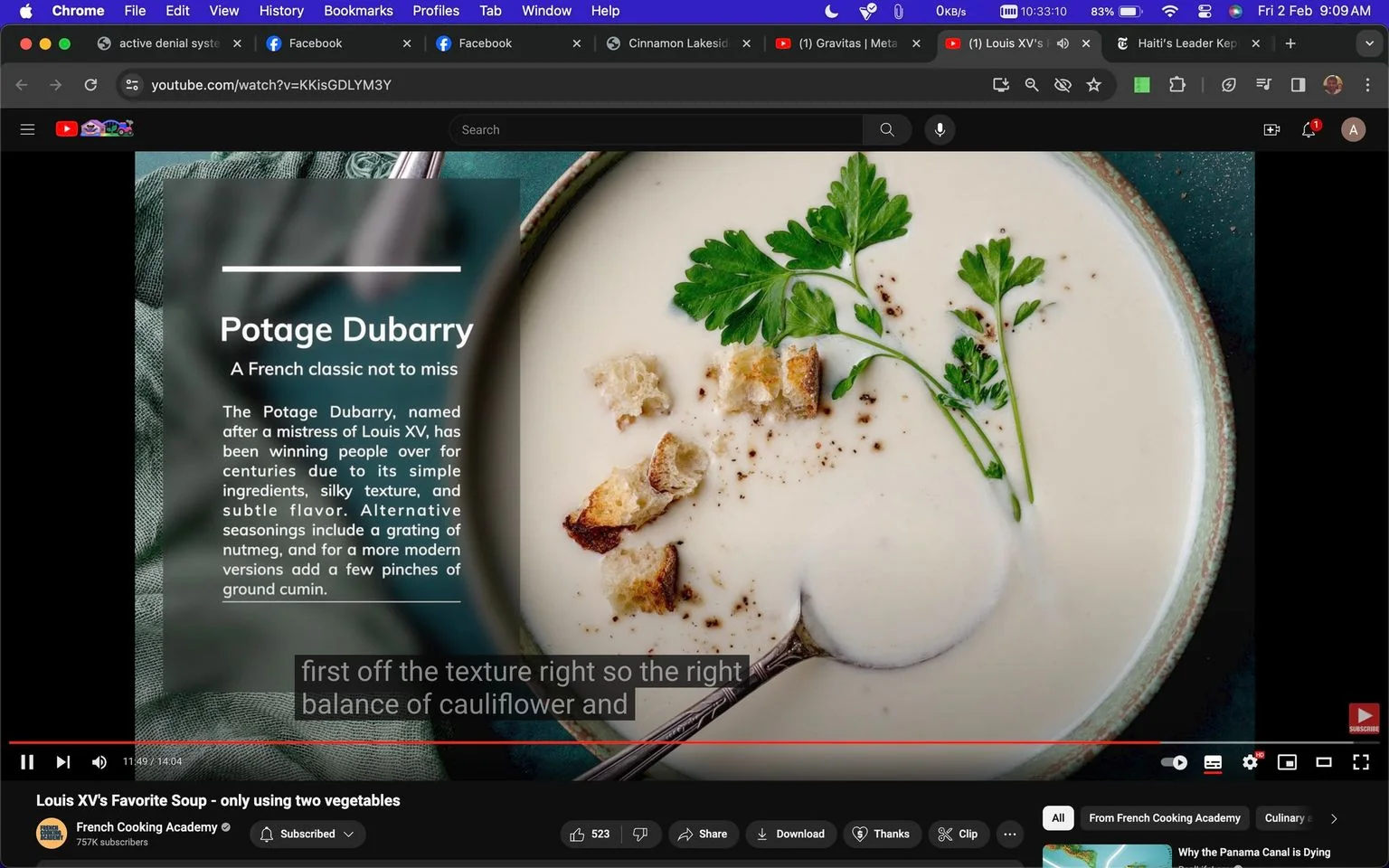Click the address bar URL
Screen dimensions: 1389x868
(x=271, y=85)
